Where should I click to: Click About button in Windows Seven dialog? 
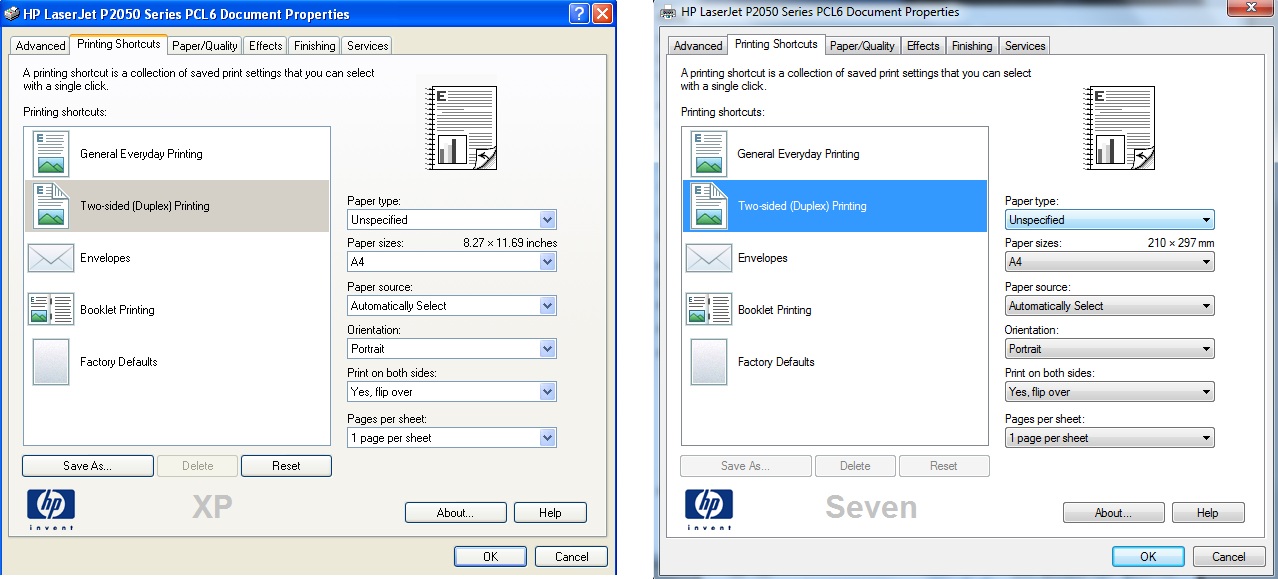(x=1113, y=513)
